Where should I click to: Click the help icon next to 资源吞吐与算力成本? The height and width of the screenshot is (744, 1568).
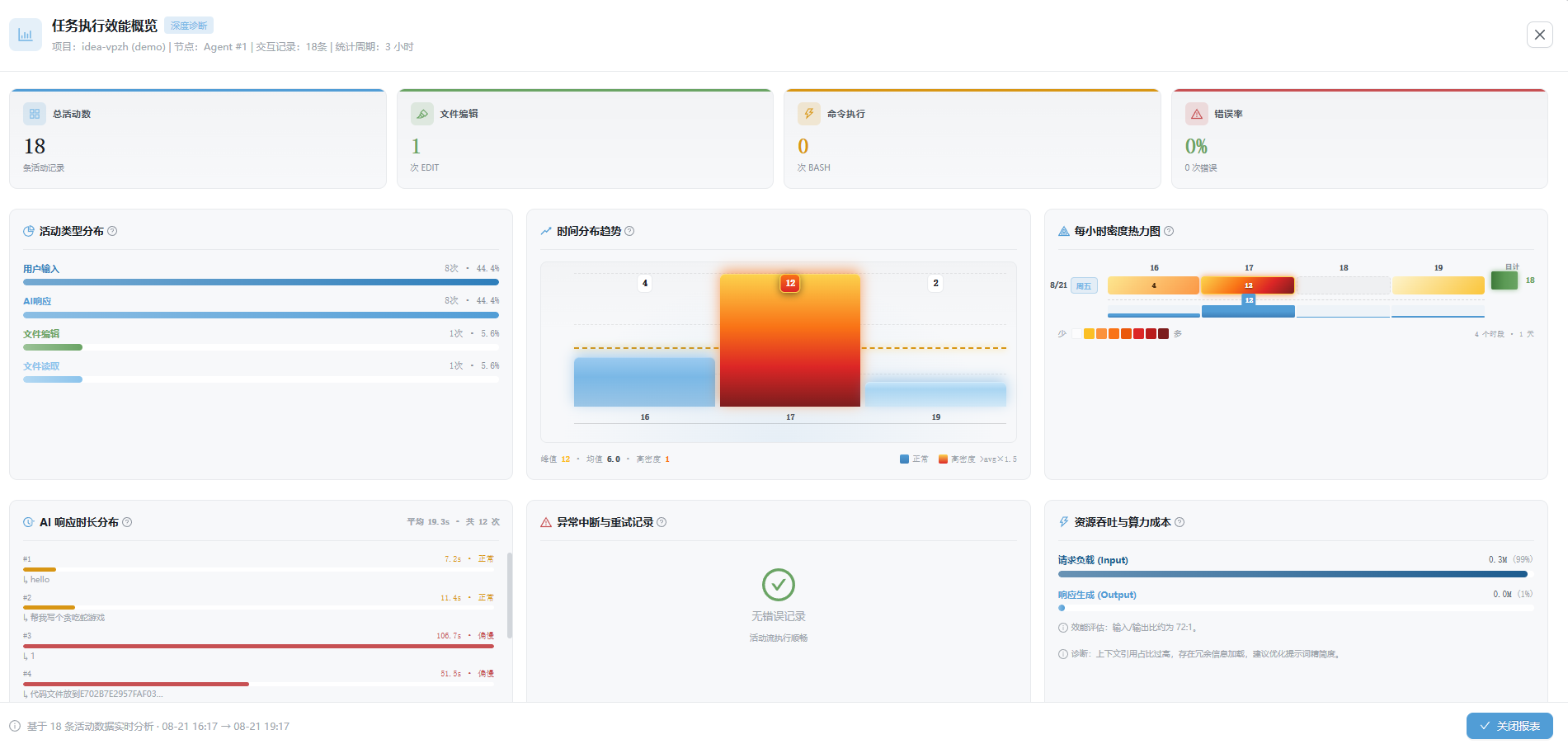[1180, 522]
